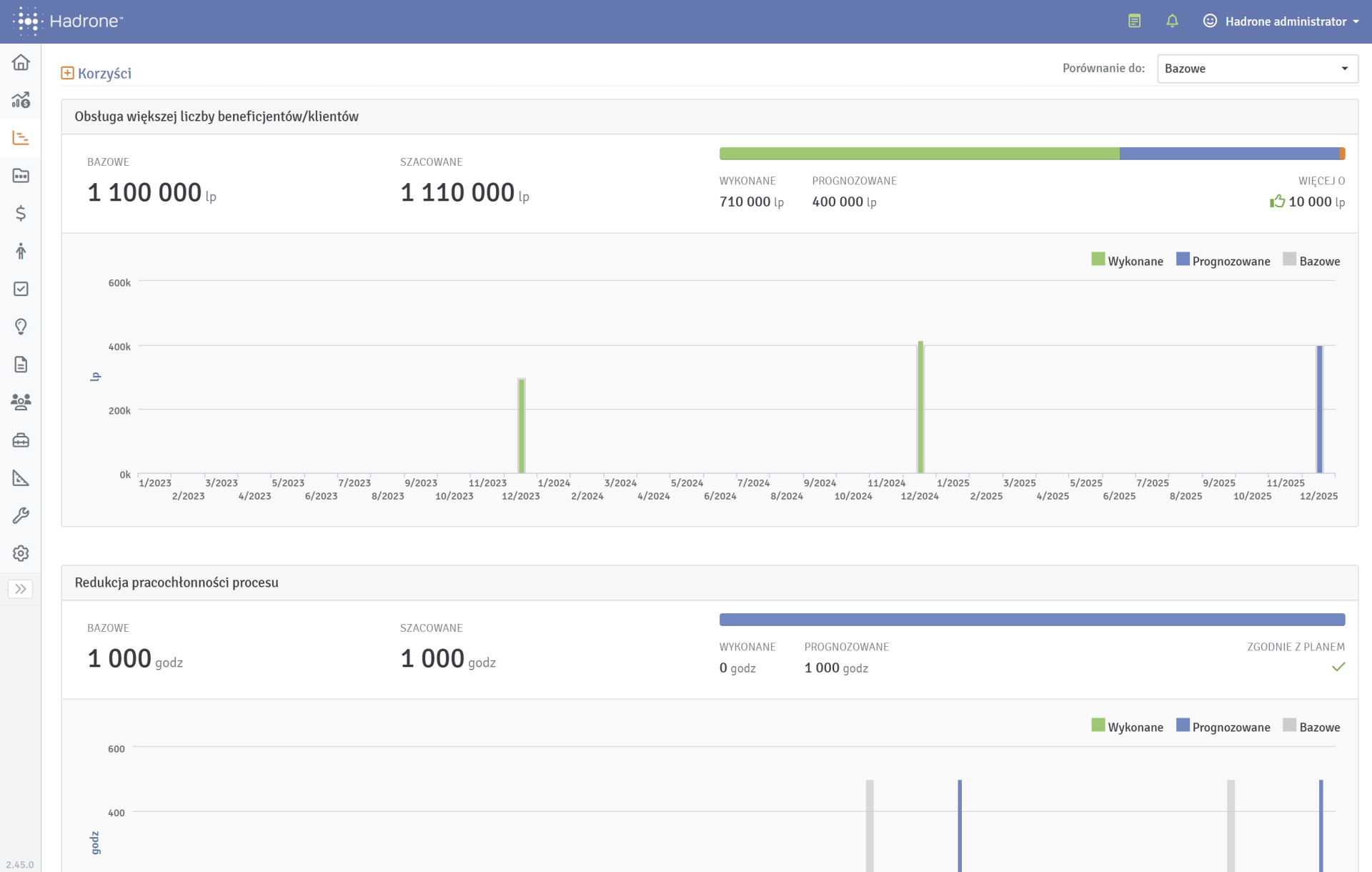This screenshot has height=872, width=1372.
Task: Open the notes list icon in header
Action: 1135,21
